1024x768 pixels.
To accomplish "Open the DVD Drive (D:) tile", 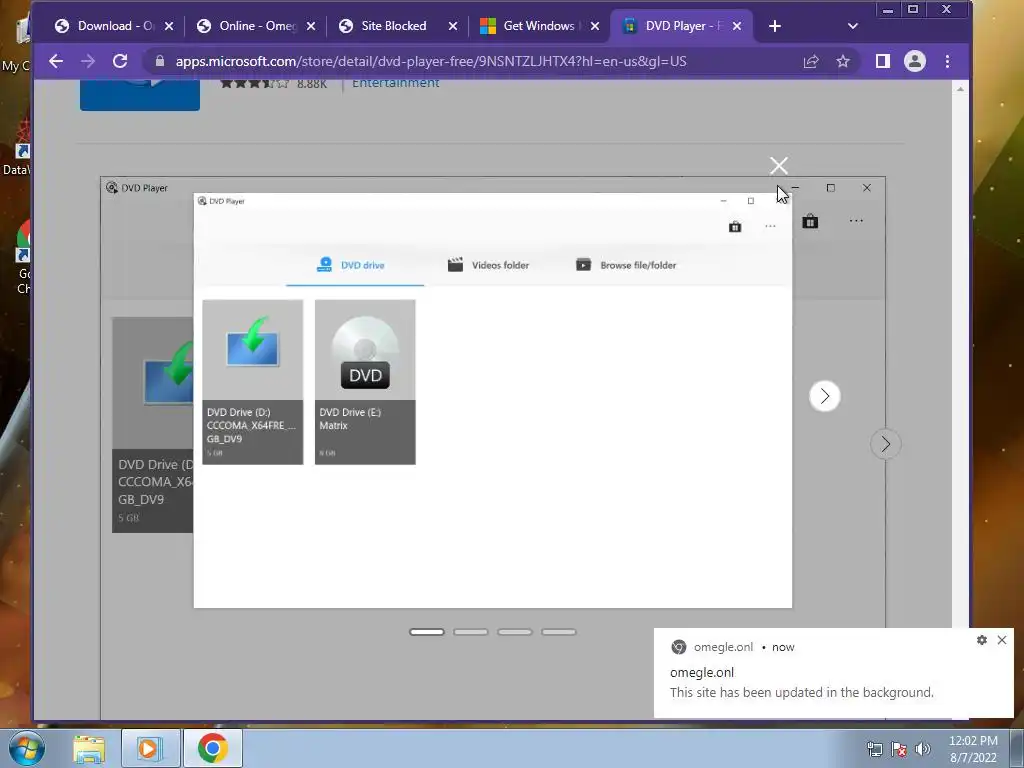I will click(x=253, y=382).
